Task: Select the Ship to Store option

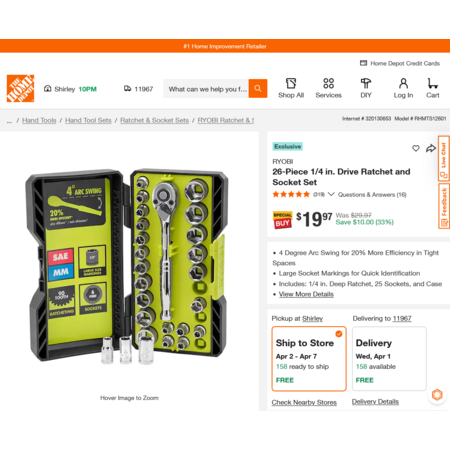Action: coord(309,359)
